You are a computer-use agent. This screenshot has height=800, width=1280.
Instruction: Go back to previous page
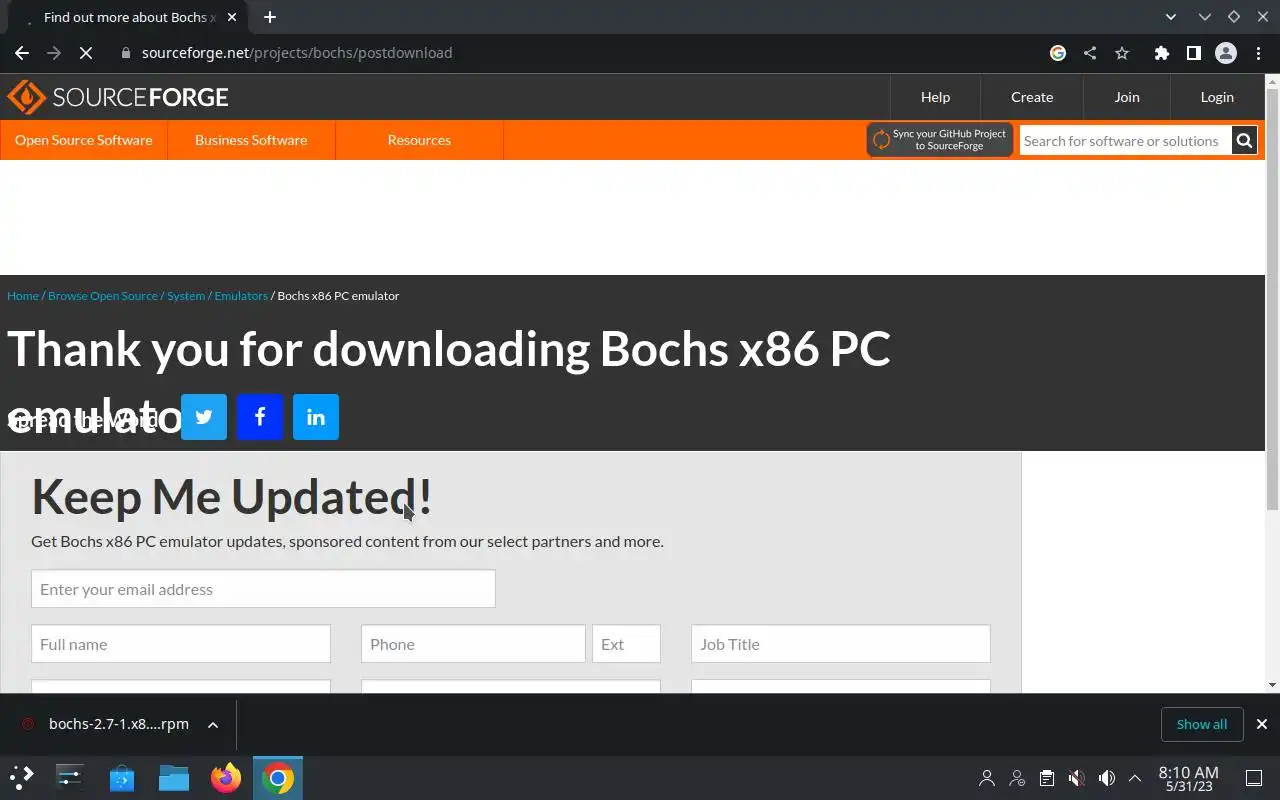pyautogui.click(x=22, y=53)
